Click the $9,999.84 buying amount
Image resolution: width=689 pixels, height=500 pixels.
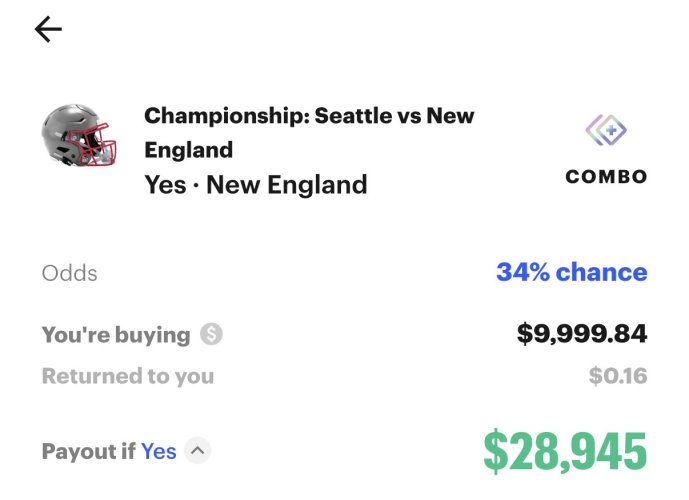pos(581,334)
